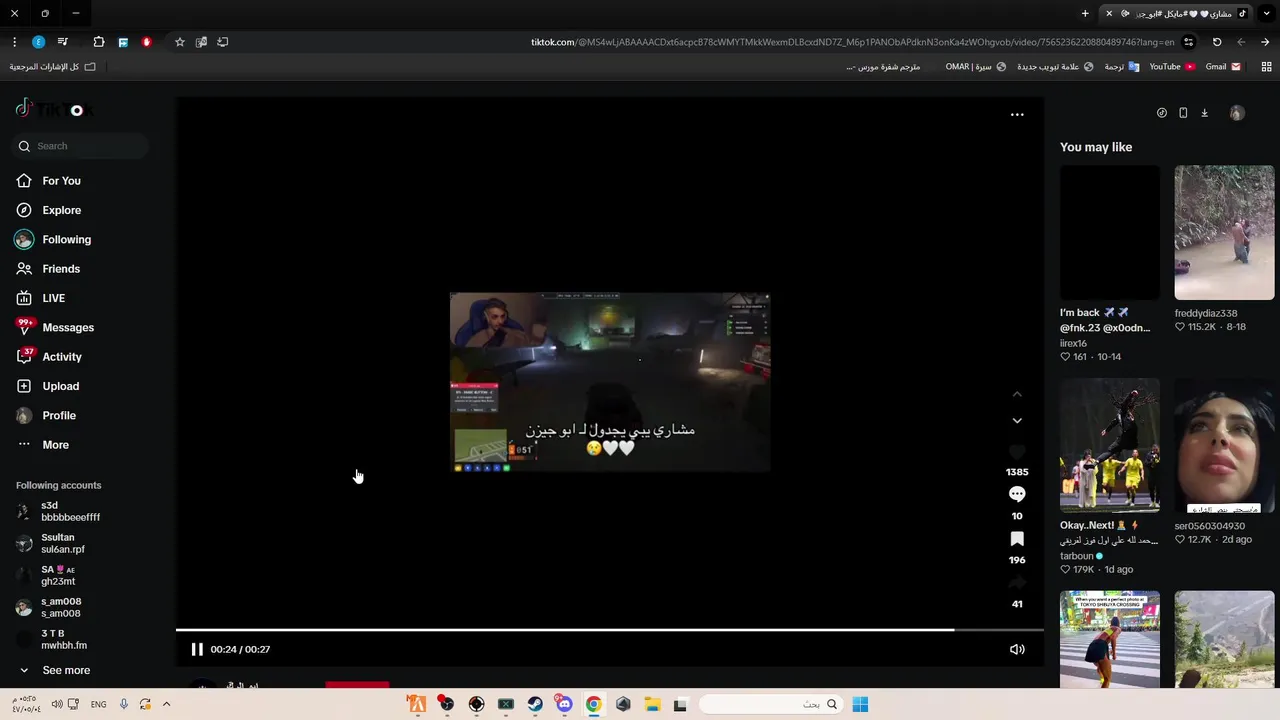1280x720 pixels.
Task: Switch the ENG input language indicator
Action: tap(98, 705)
